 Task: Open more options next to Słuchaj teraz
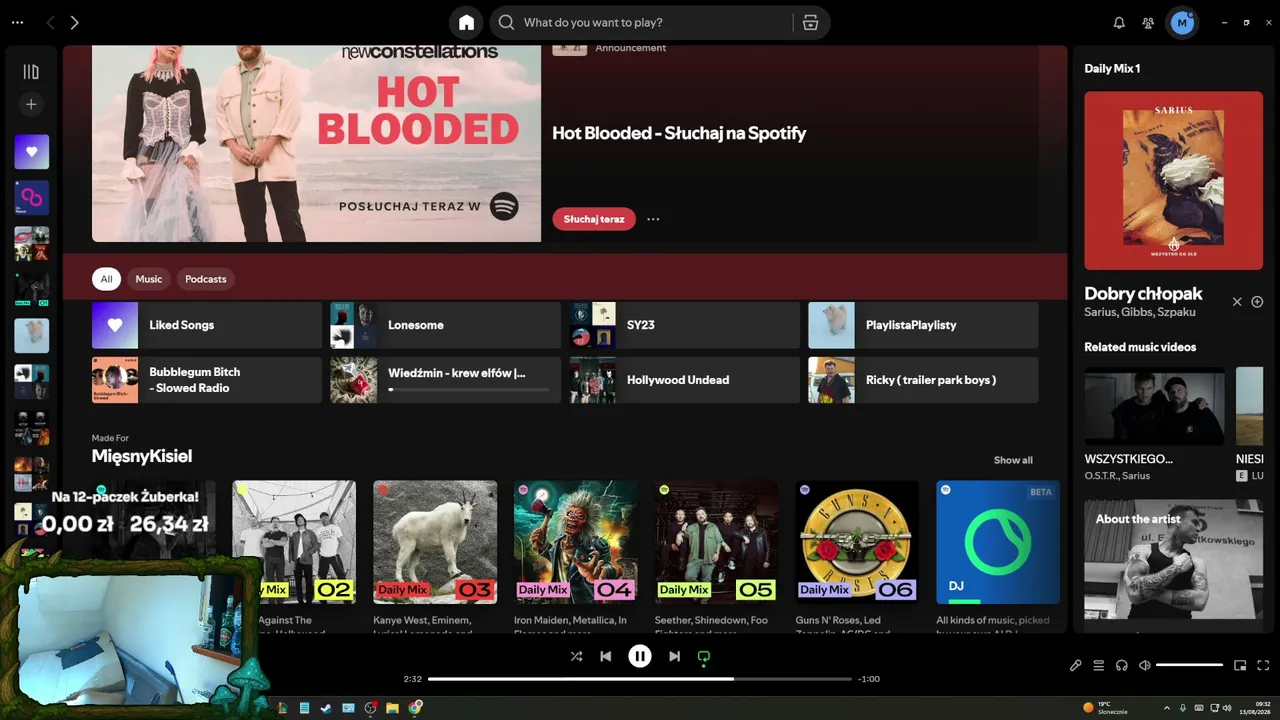pyautogui.click(x=653, y=219)
